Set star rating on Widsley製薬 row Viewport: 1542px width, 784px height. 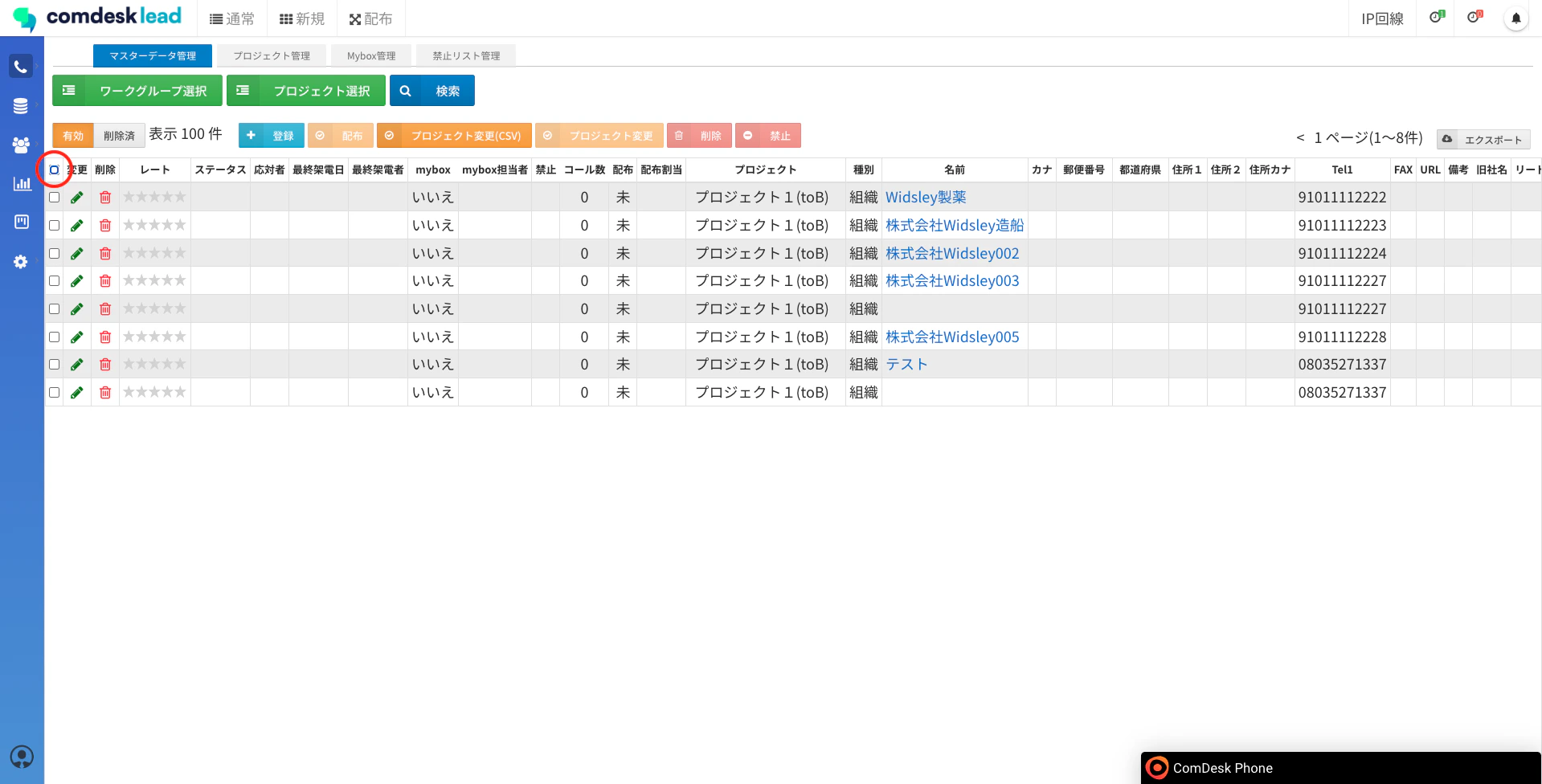[x=154, y=198]
